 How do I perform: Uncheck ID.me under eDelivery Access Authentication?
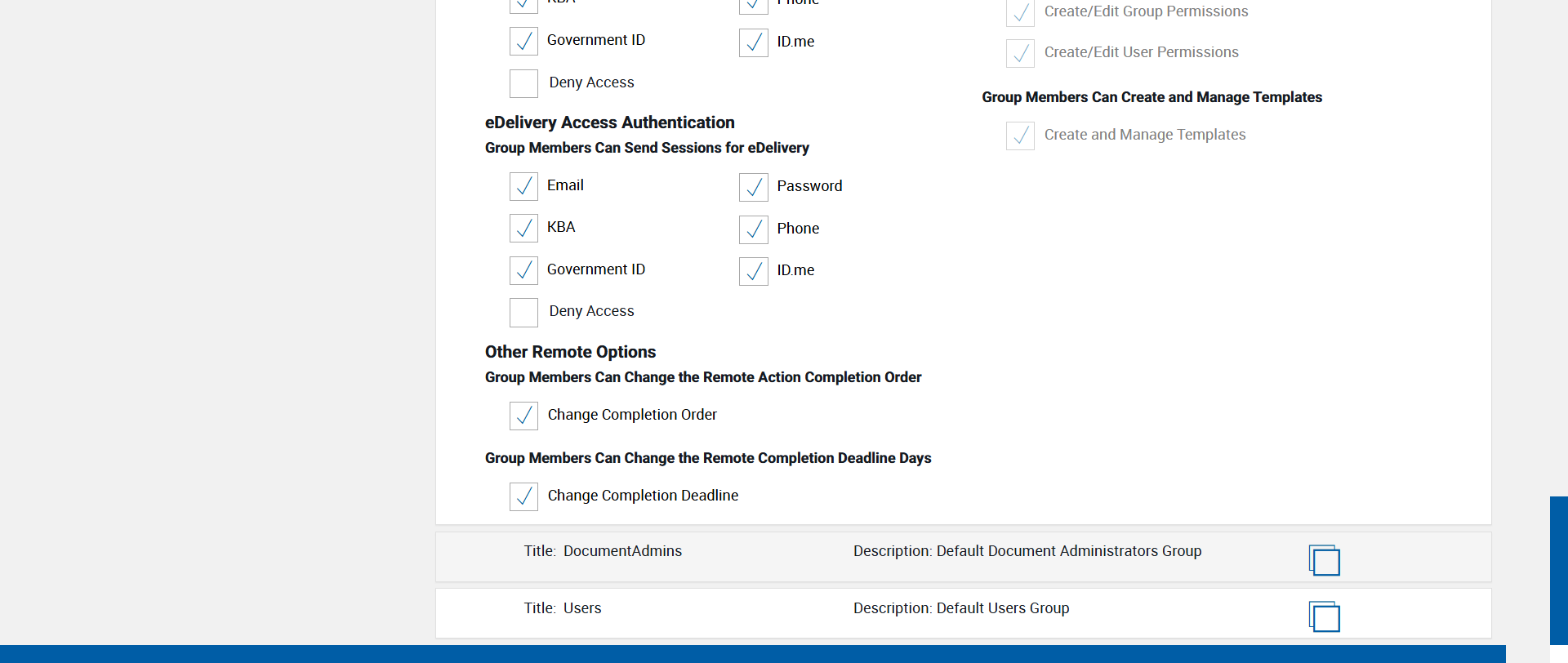pyautogui.click(x=753, y=271)
